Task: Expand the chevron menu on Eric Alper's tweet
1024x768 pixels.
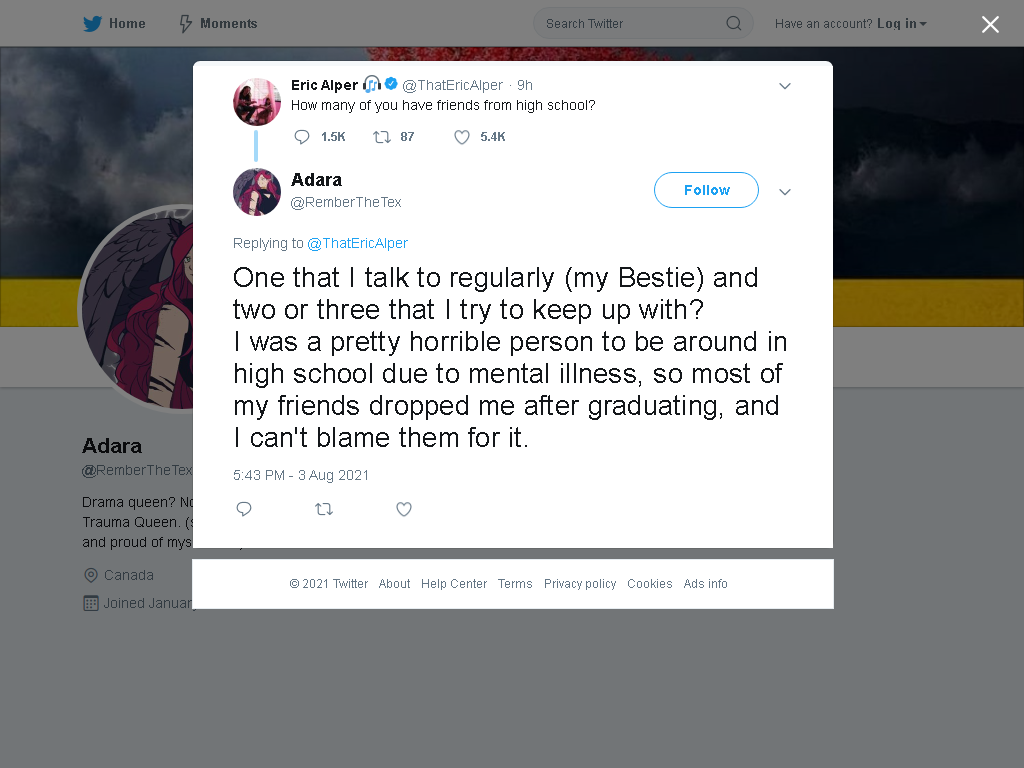Action: [785, 86]
